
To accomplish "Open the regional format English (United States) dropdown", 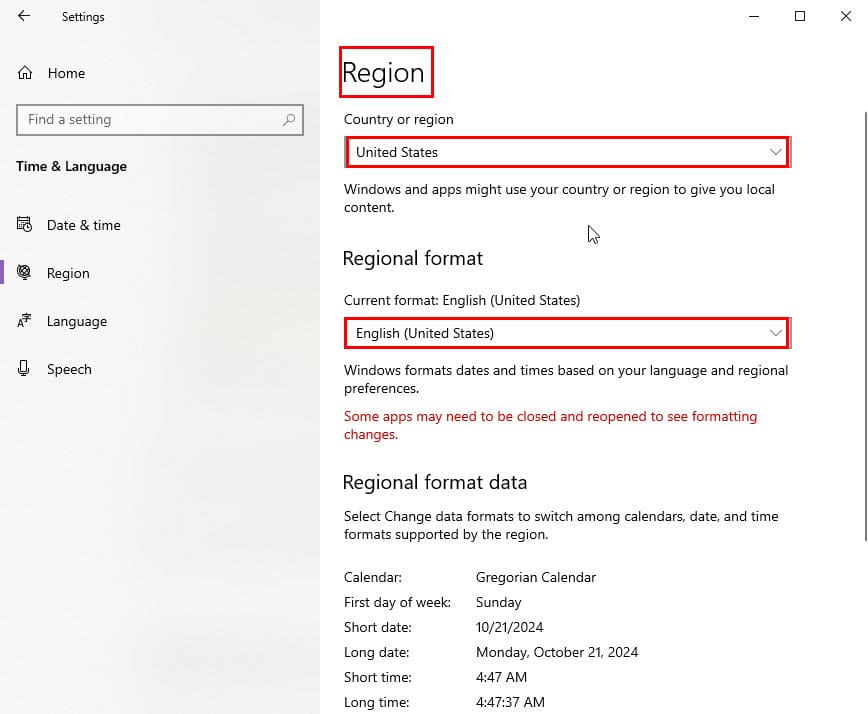I will (x=567, y=333).
